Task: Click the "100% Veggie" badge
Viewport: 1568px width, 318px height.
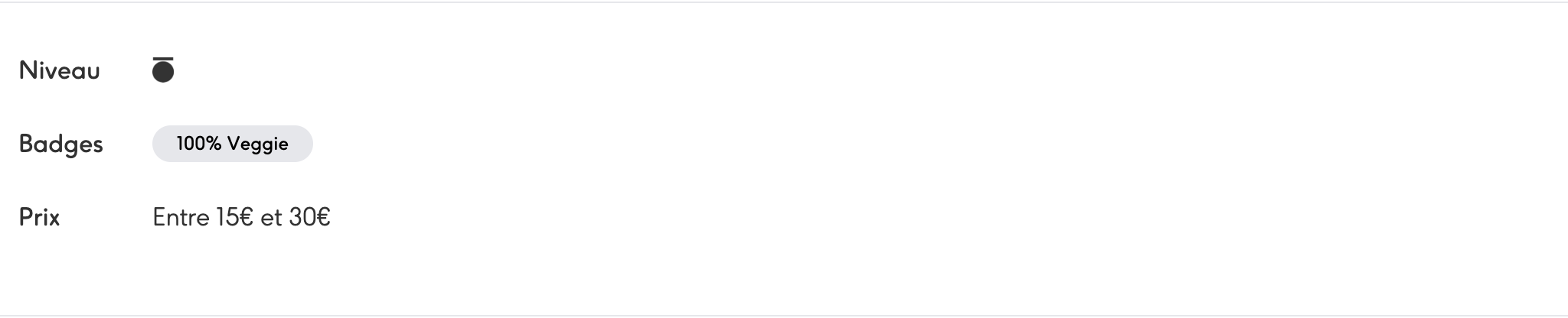Action: (x=232, y=144)
